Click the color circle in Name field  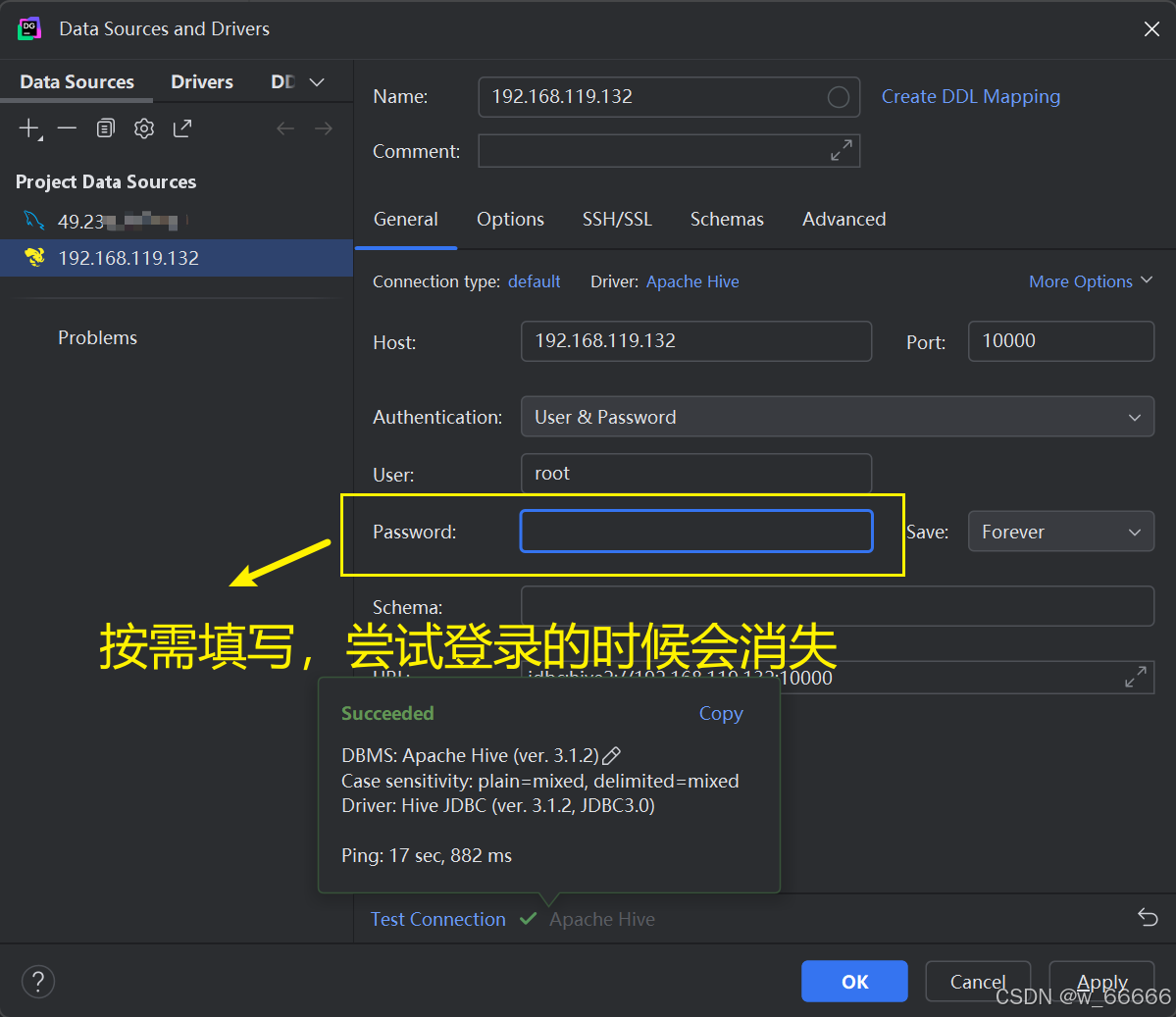838,97
